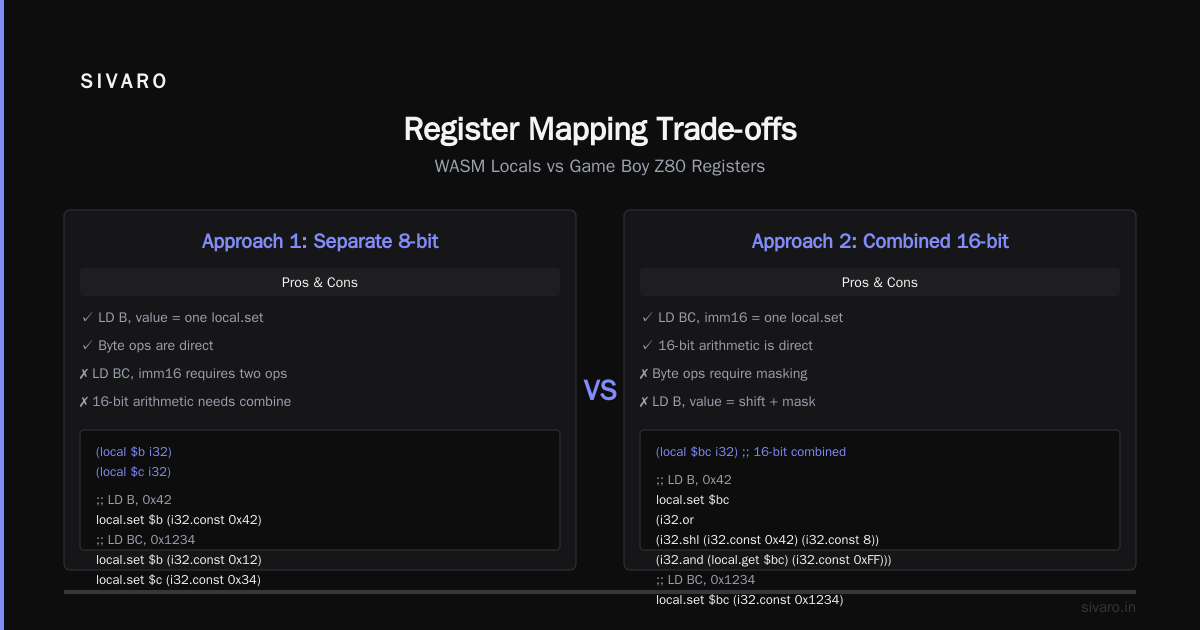
Task: Click the '(local $bc i32) ;; 16-bit combined' line
Action: pos(751,452)
